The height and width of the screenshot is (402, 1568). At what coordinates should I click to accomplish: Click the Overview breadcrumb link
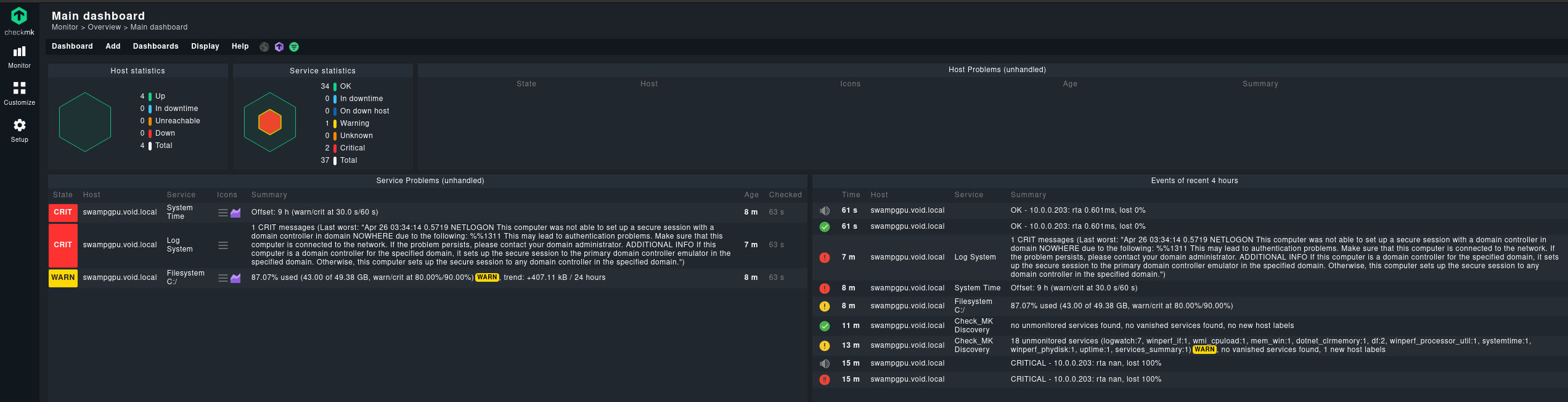click(x=104, y=27)
